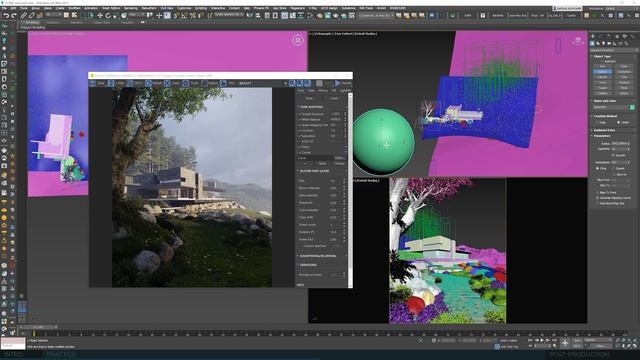Open the Rendering menu

click(x=131, y=8)
